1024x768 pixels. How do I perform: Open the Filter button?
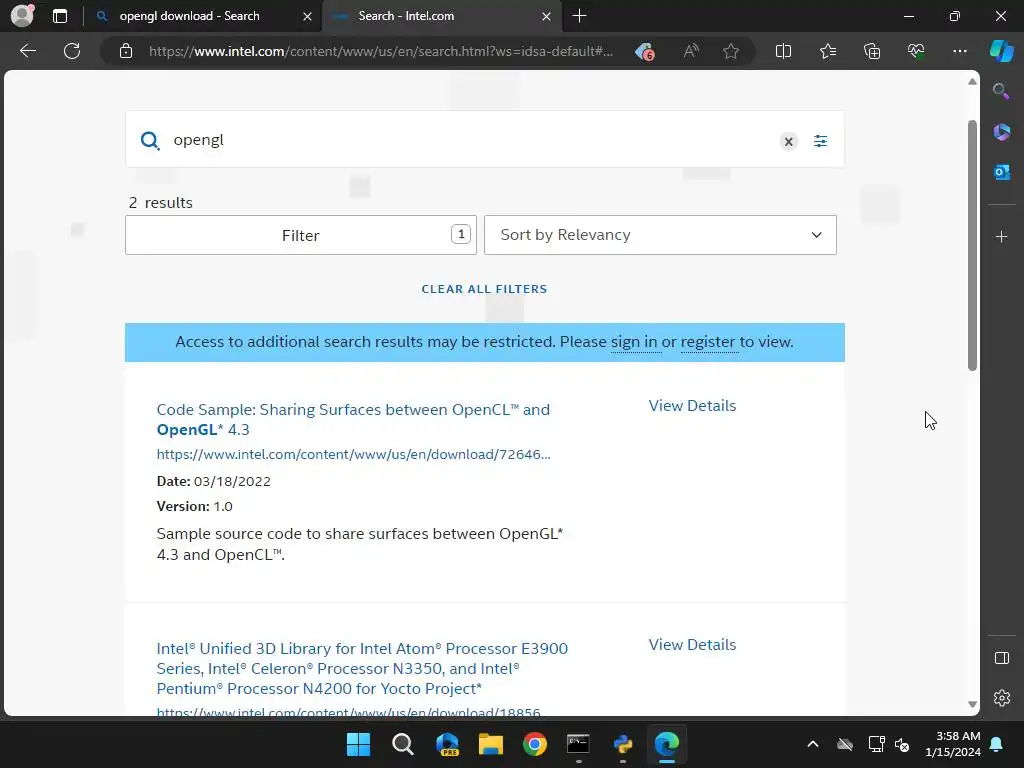pos(301,235)
